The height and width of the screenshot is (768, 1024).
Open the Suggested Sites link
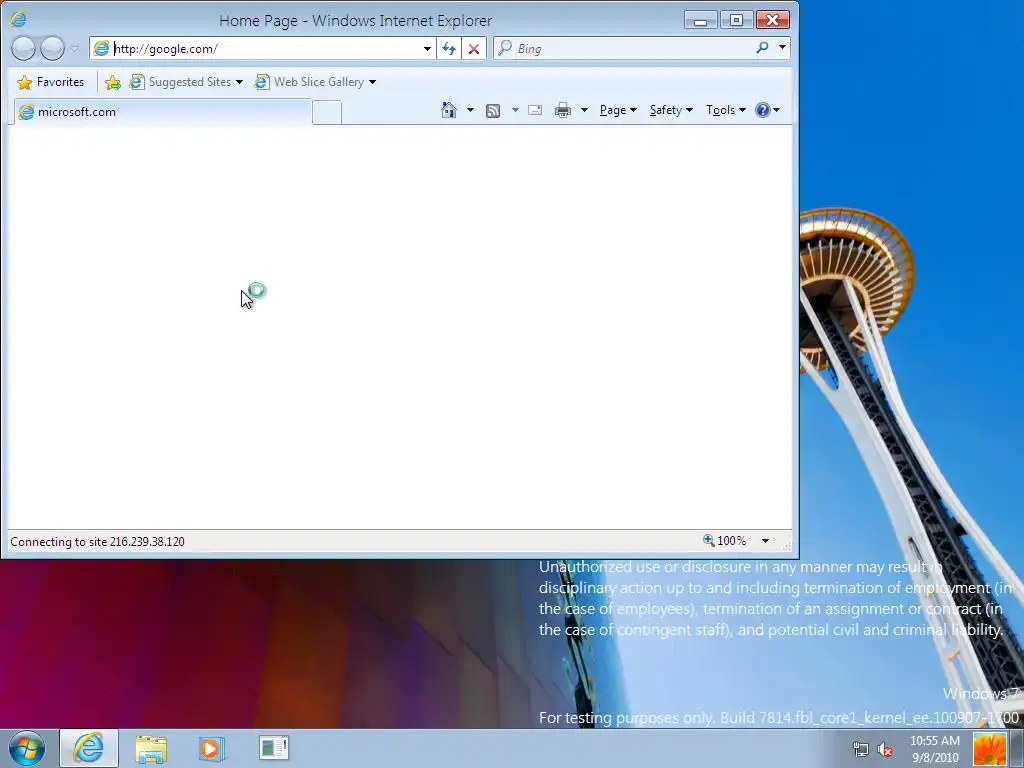pos(181,82)
